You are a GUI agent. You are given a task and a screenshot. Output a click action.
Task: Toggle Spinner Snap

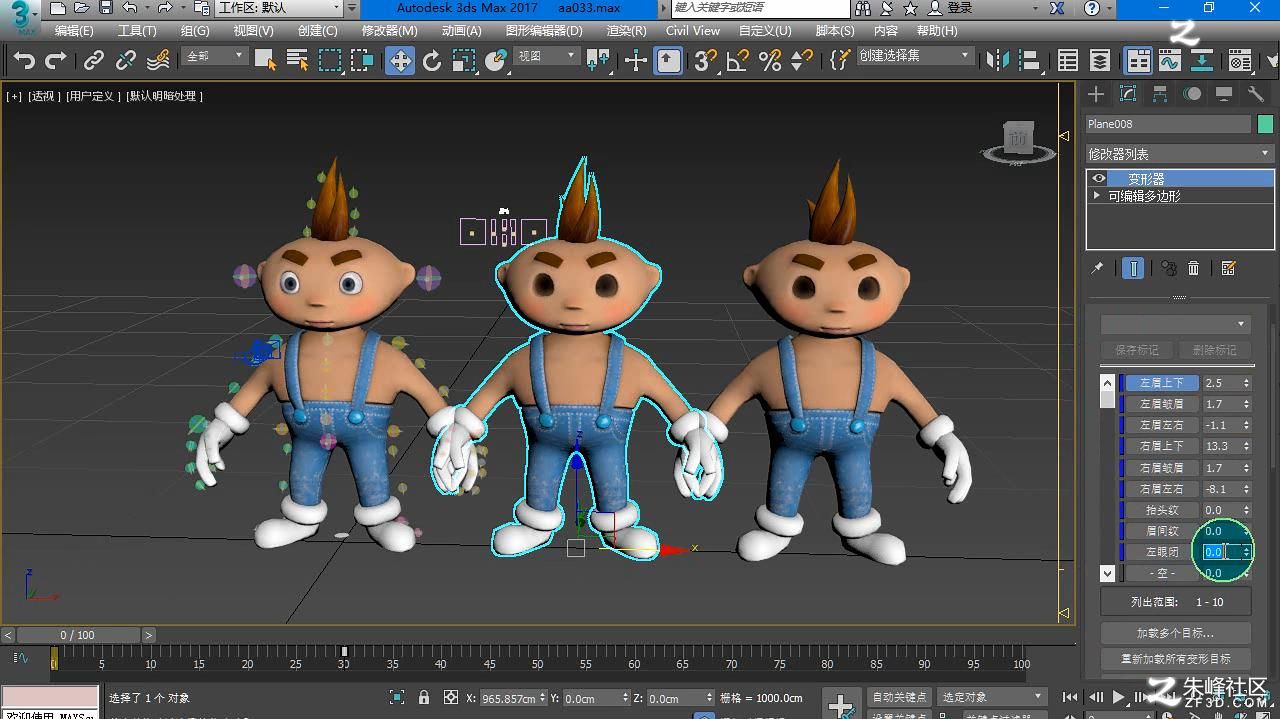click(801, 61)
